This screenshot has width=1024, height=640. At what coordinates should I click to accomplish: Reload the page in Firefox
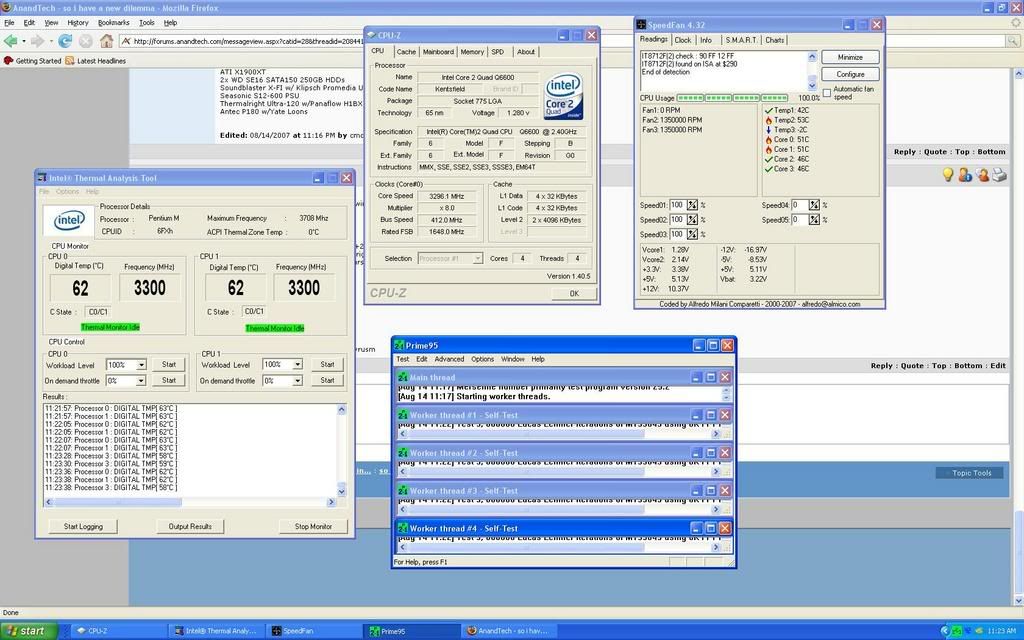click(65, 41)
